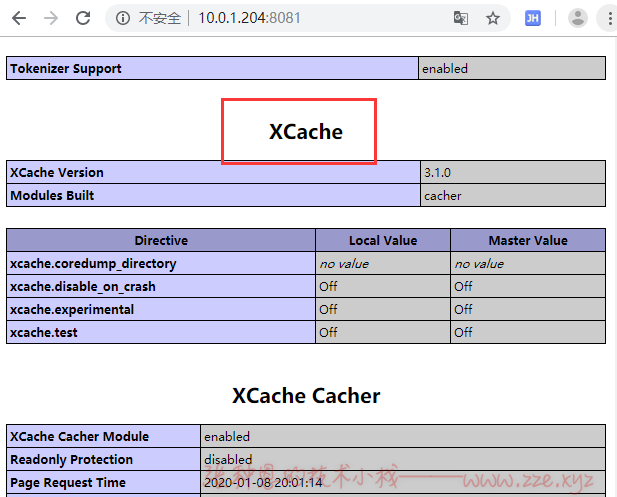
Task: Select the XCache Cacher Module label
Action: [79, 436]
